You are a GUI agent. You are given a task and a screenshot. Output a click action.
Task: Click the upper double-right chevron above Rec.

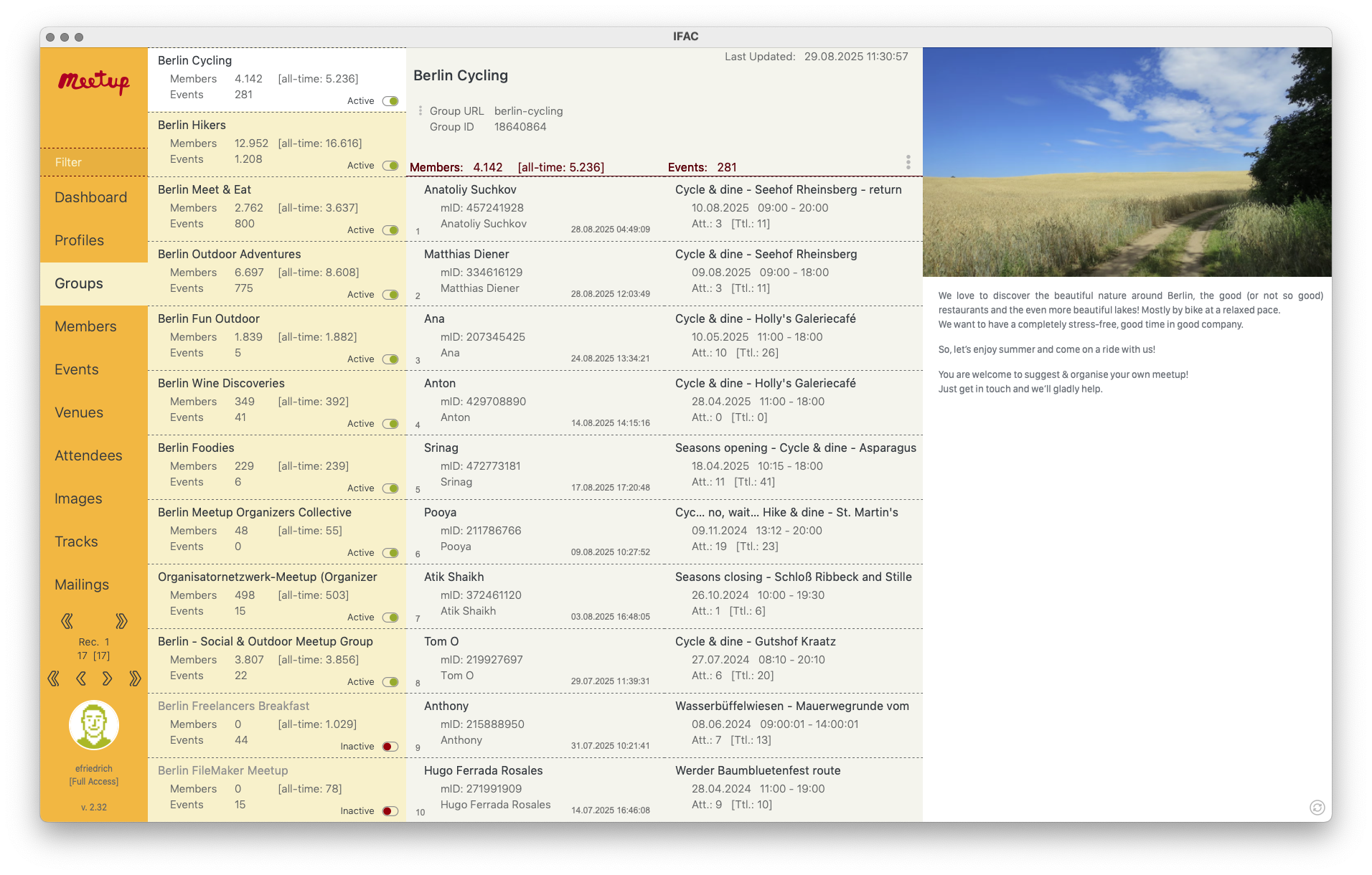pyautogui.click(x=121, y=621)
